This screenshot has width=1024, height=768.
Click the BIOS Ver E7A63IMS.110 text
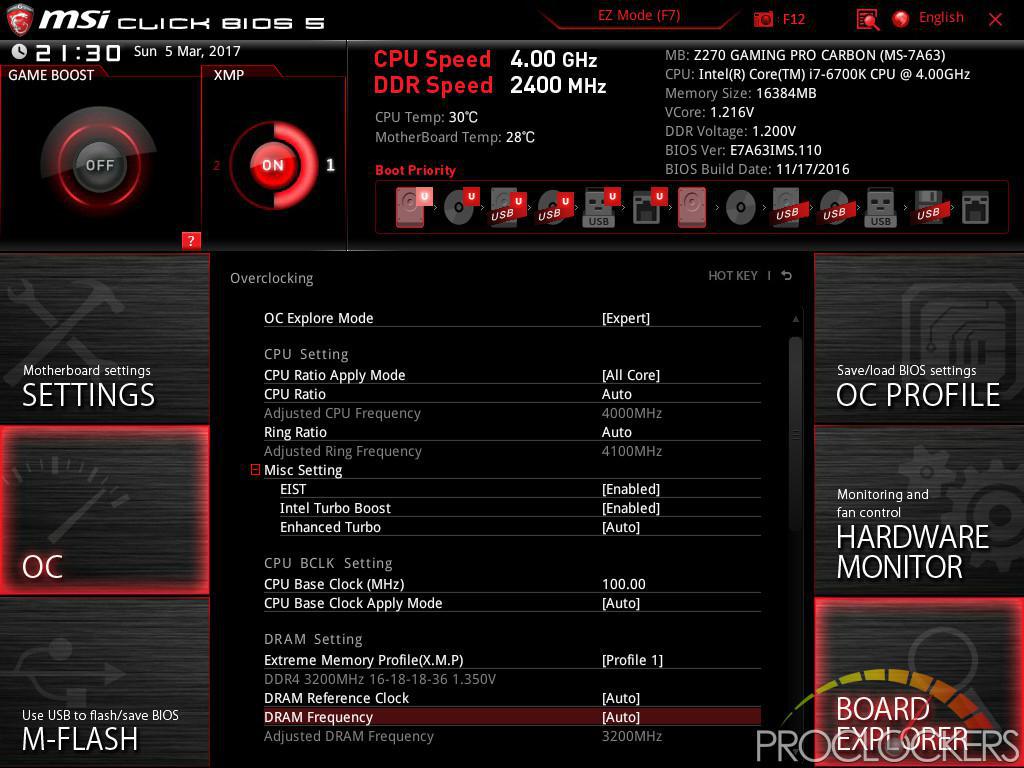tap(743, 150)
